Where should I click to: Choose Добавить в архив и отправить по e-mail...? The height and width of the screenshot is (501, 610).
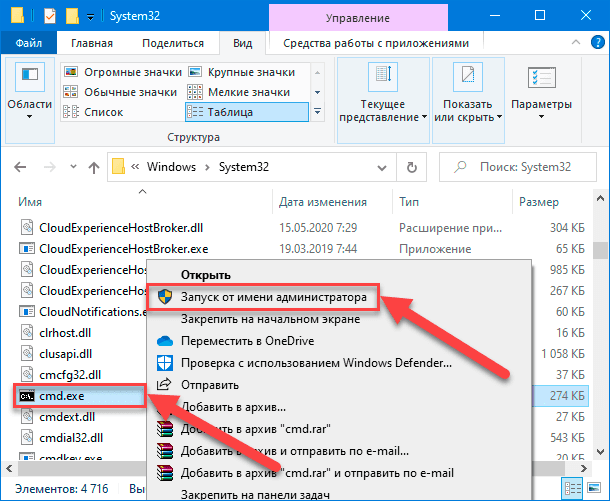(x=338, y=451)
